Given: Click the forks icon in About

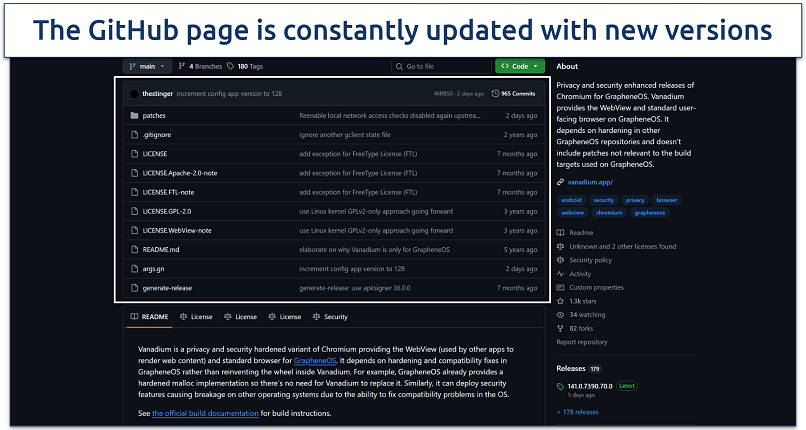Looking at the screenshot, I should 561,328.
